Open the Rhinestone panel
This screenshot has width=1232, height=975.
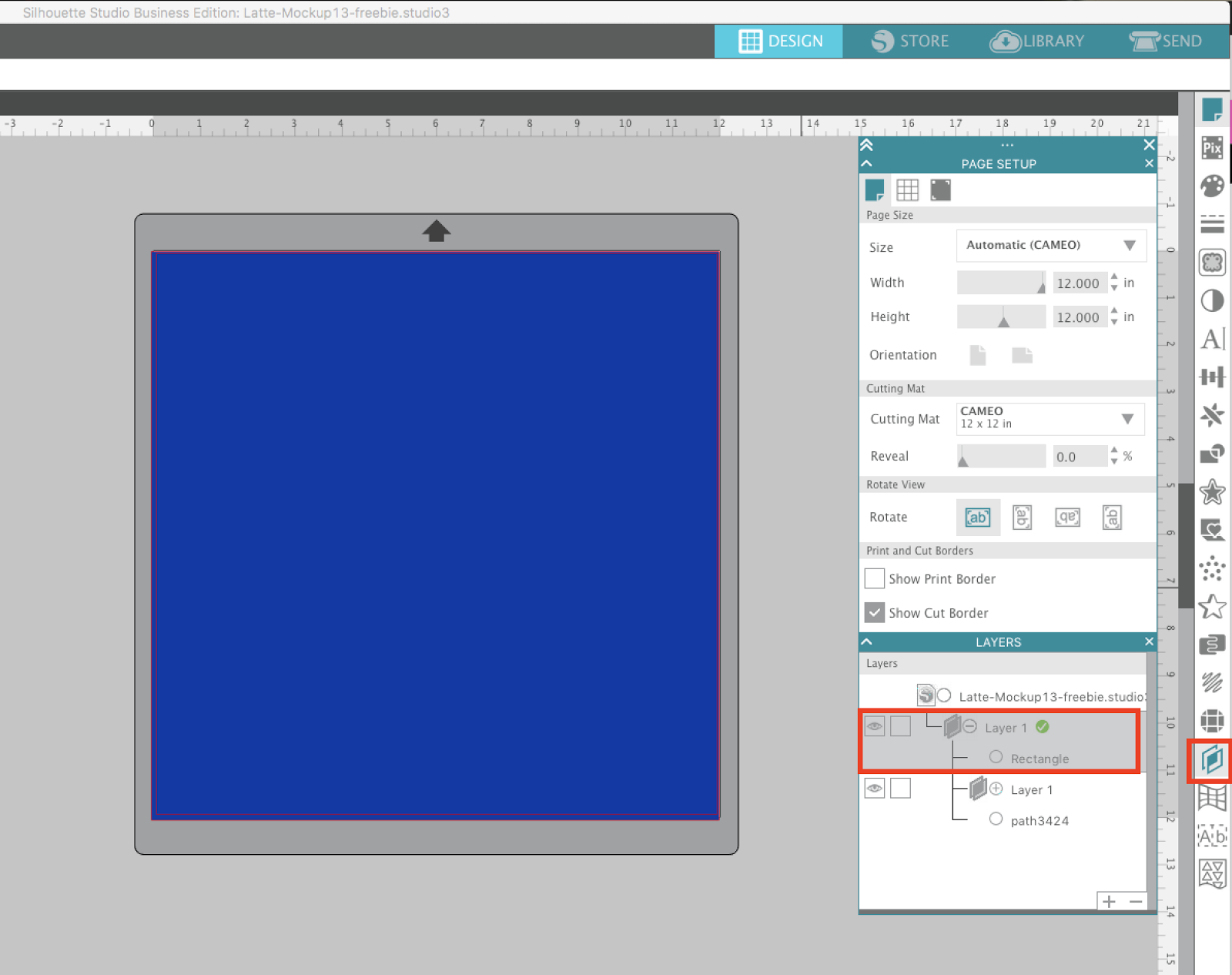coord(1212,568)
